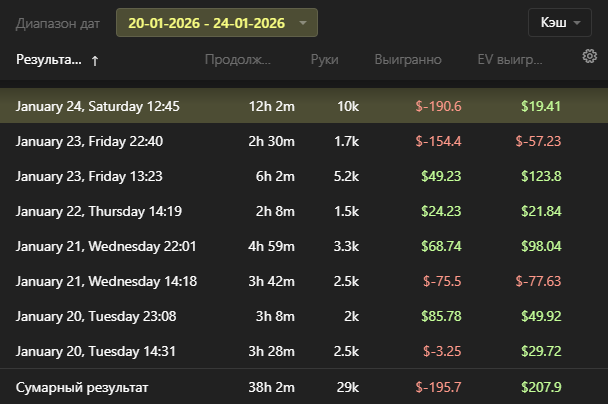Open the January 23, Friday 13:23 session
Screen dimensions: 608x404
click(89, 176)
